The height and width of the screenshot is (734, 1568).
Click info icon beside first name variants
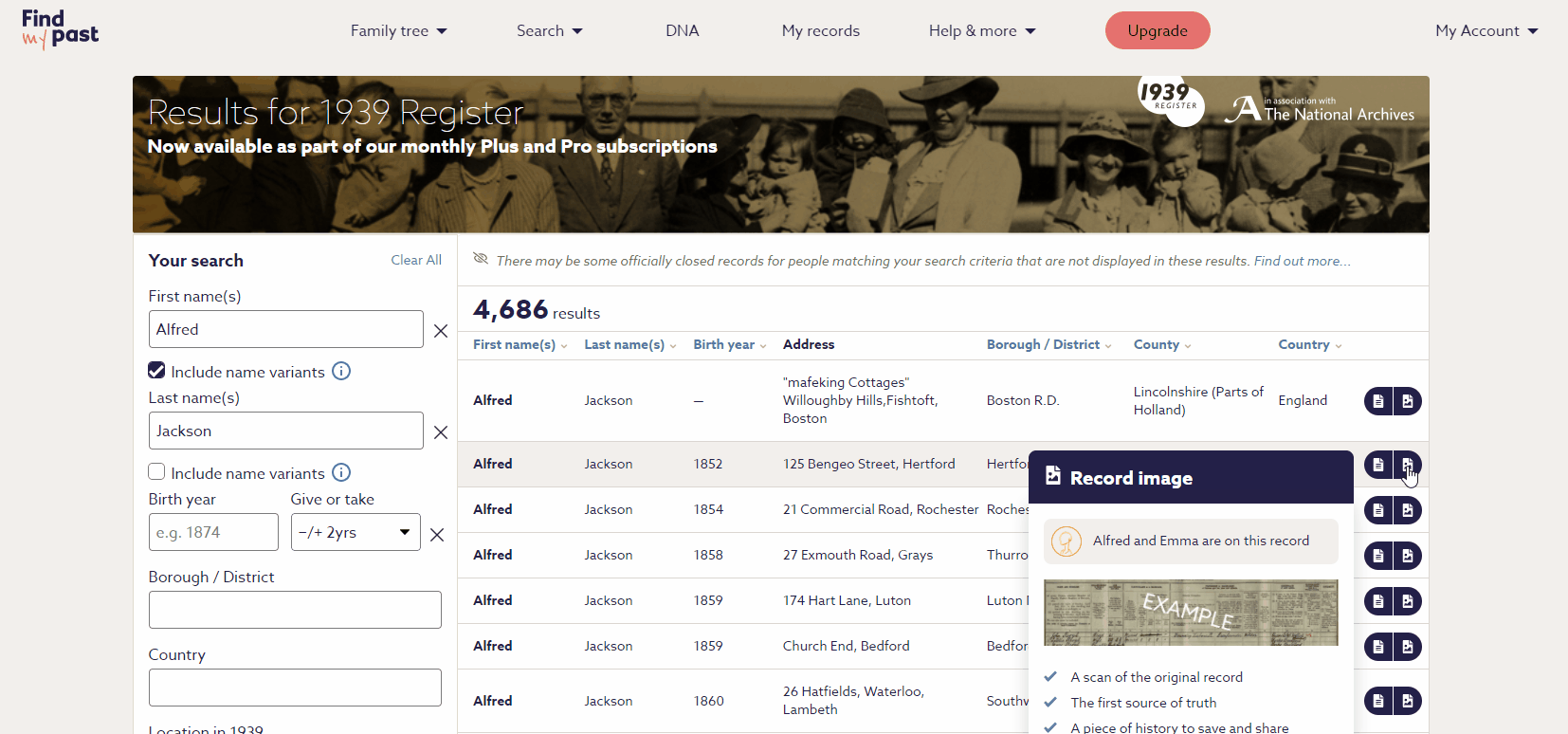point(341,372)
